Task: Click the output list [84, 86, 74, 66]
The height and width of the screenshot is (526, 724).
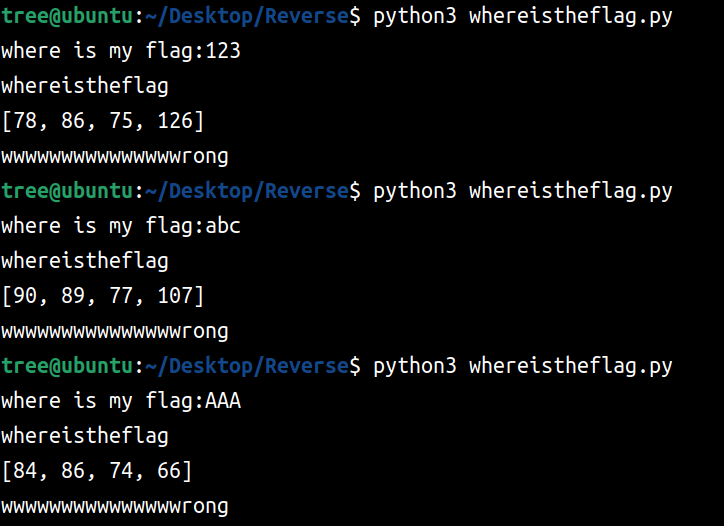Action: pyautogui.click(x=97, y=471)
